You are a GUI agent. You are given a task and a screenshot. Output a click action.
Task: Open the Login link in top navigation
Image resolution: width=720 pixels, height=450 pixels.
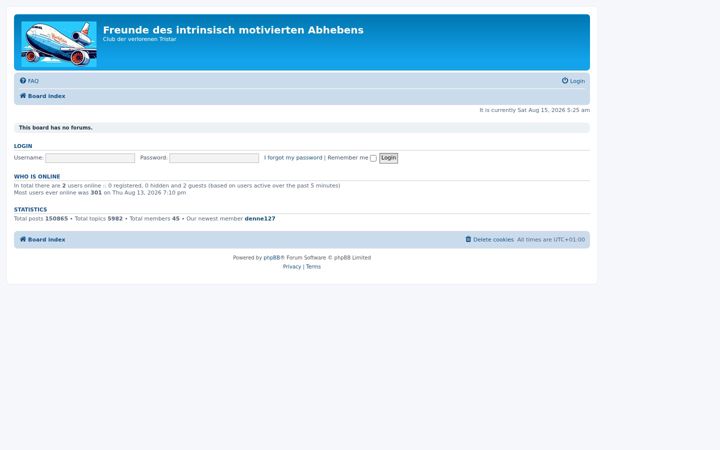577,81
